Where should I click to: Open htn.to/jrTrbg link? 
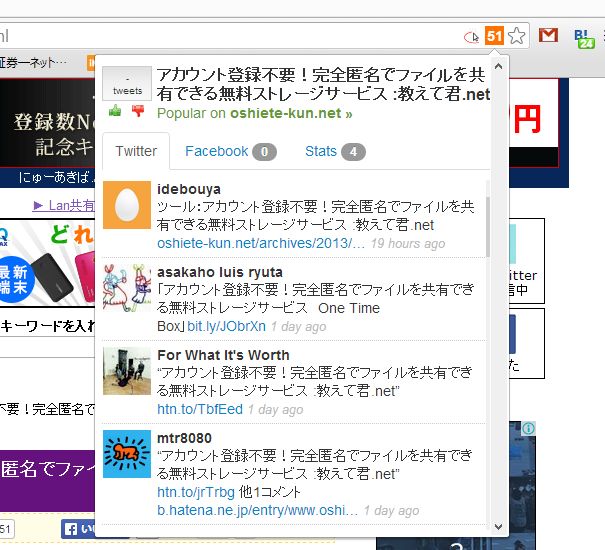pyautogui.click(x=196, y=492)
